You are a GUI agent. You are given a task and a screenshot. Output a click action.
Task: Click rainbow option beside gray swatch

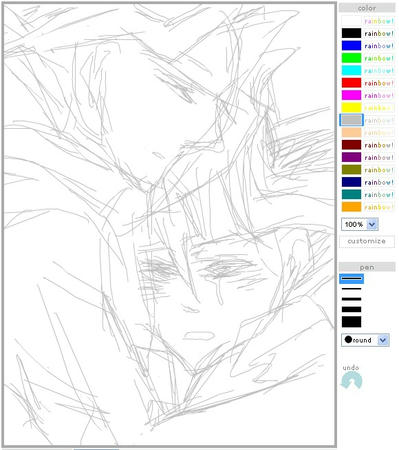point(379,120)
